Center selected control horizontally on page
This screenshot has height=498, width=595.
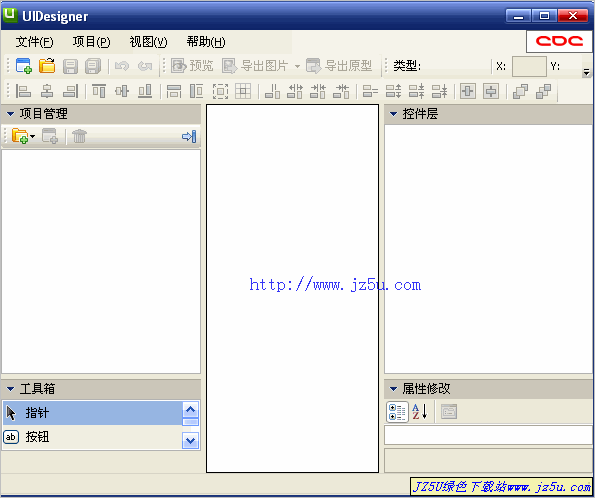(x=468, y=91)
